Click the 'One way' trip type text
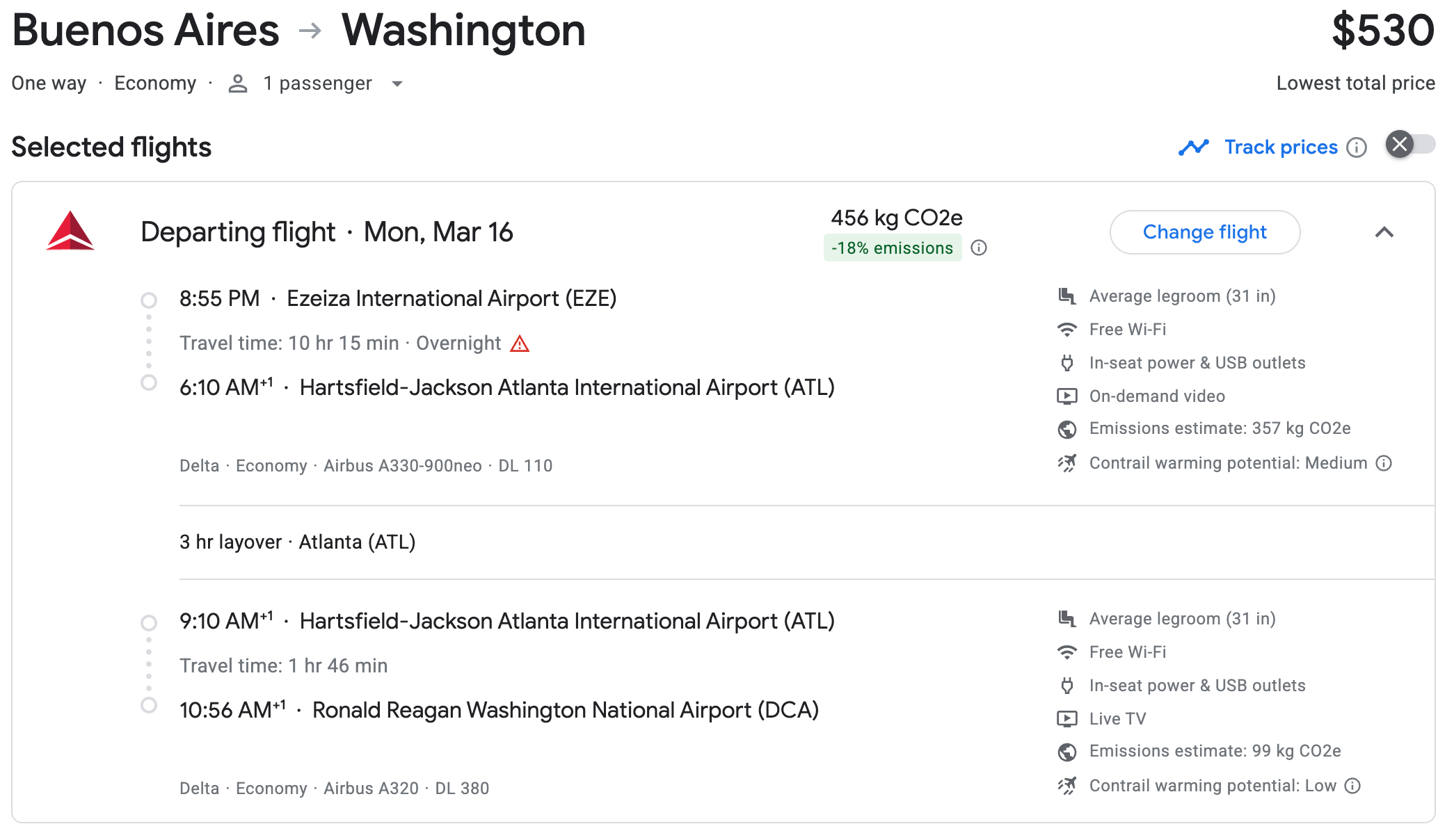 (x=49, y=83)
